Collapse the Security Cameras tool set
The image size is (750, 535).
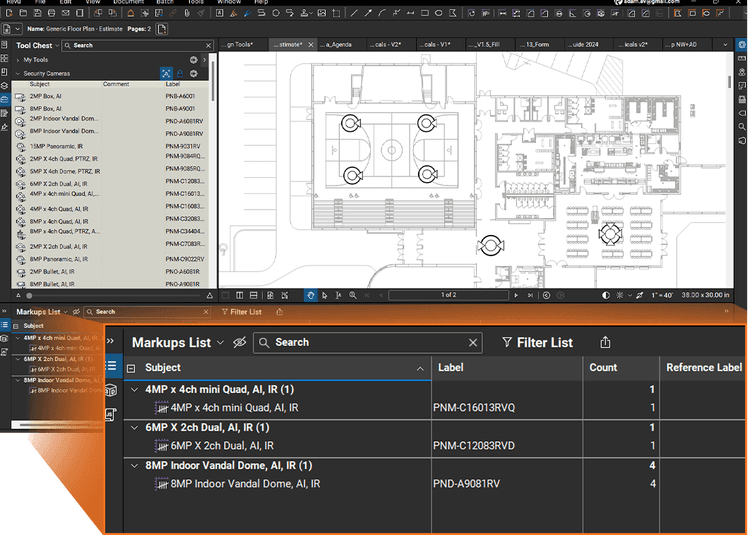tap(18, 74)
